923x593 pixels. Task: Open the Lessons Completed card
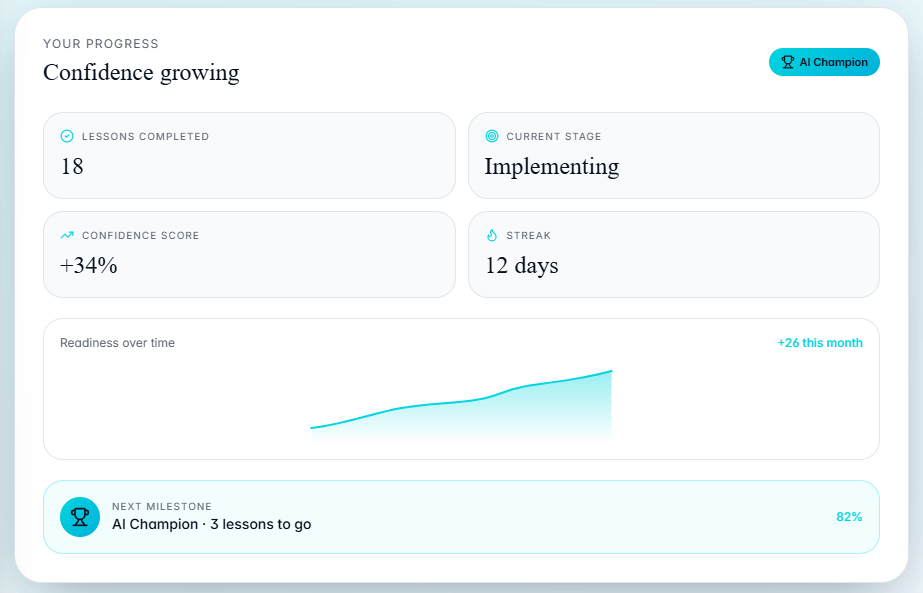click(249, 155)
